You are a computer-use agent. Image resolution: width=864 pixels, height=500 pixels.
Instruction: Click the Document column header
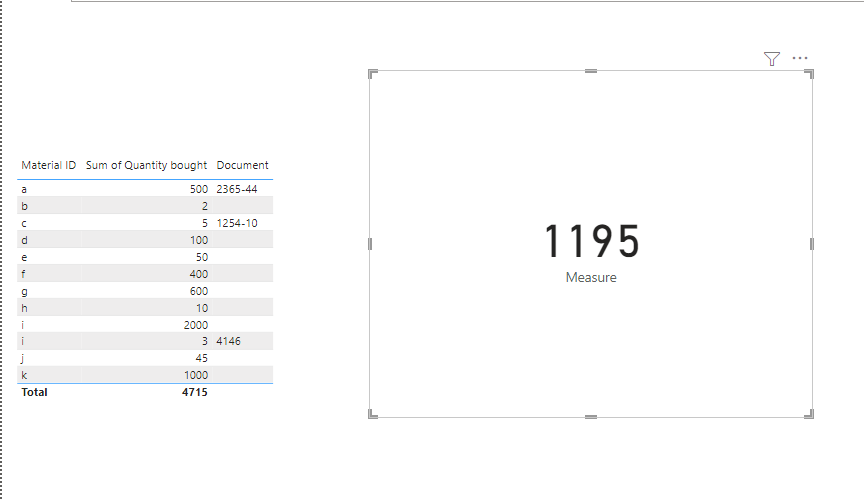click(x=242, y=165)
